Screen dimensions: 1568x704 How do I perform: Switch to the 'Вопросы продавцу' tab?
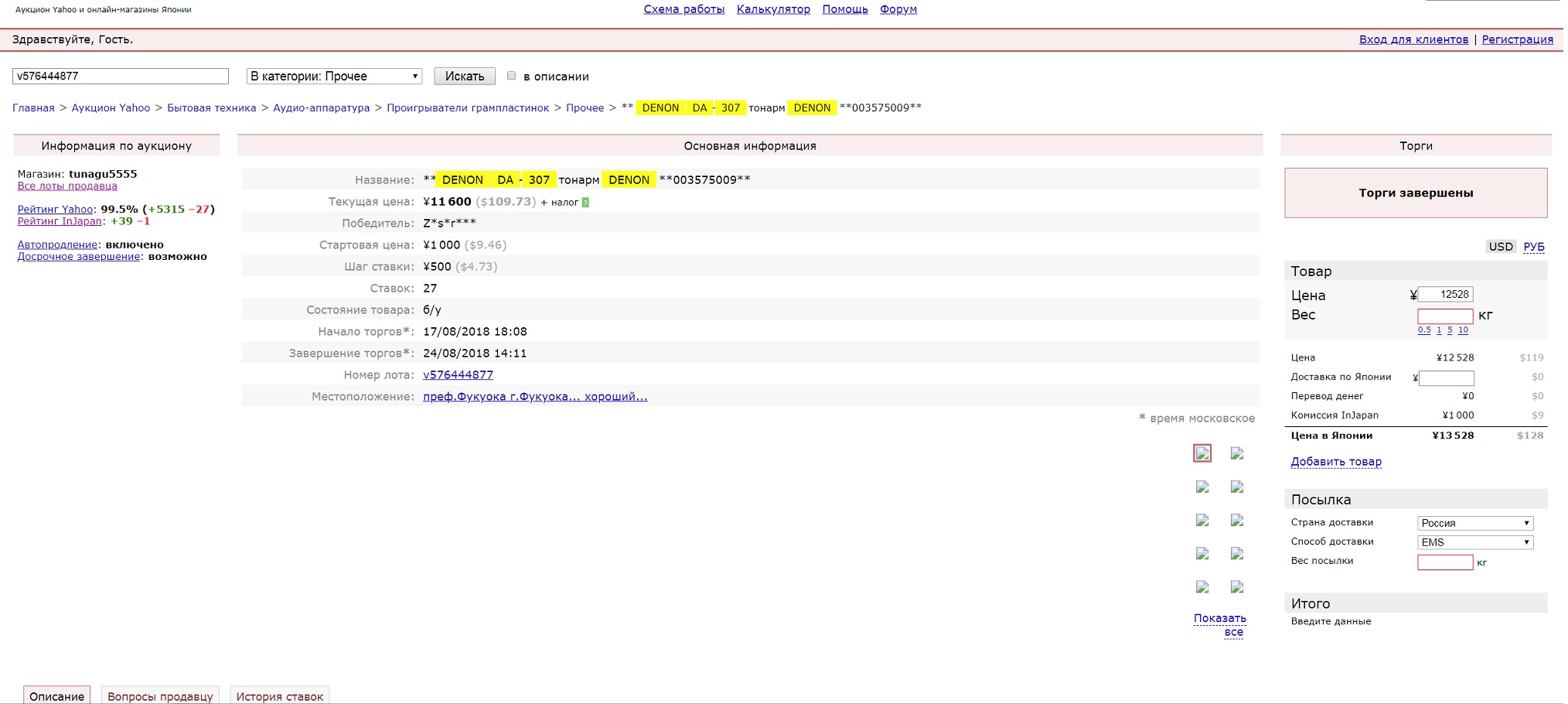coord(160,695)
